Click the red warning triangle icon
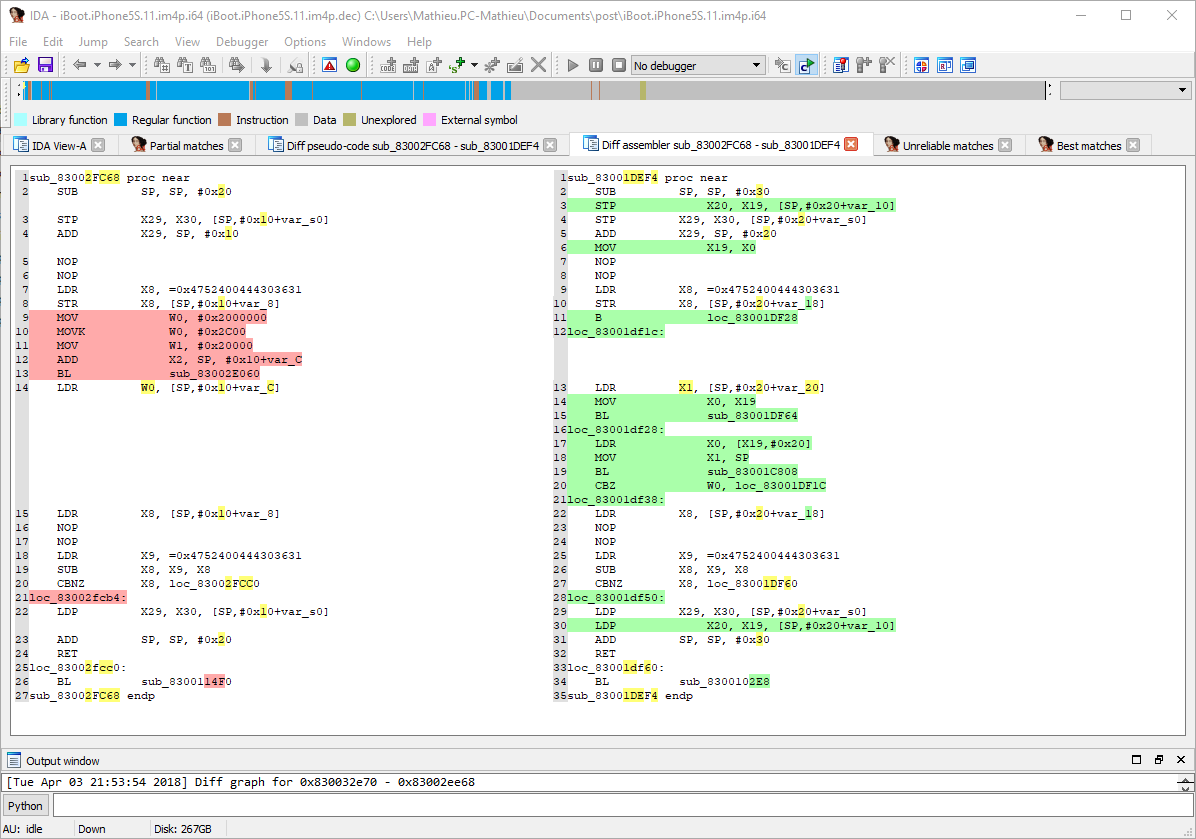Viewport: 1196px width, 839px height. [330, 65]
